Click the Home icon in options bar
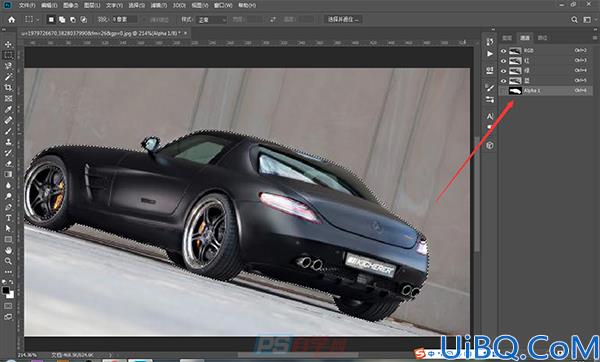600x362 pixels. click(x=12, y=20)
